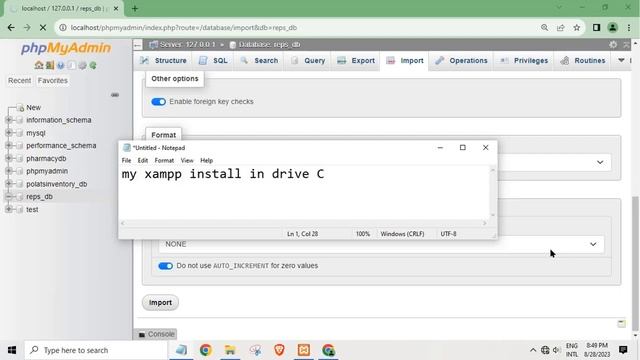640x360 pixels.
Task: Open Notepad View menu
Action: [187, 160]
